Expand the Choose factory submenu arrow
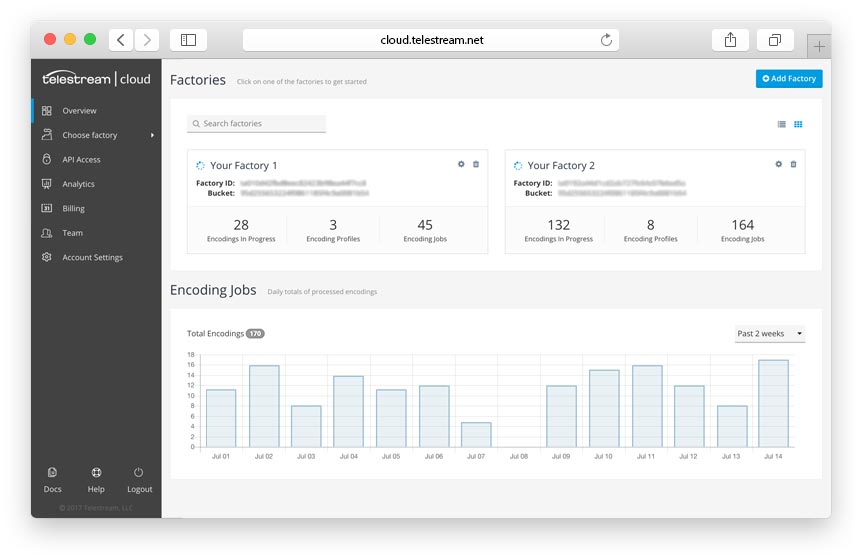862x555 pixels. click(x=152, y=135)
